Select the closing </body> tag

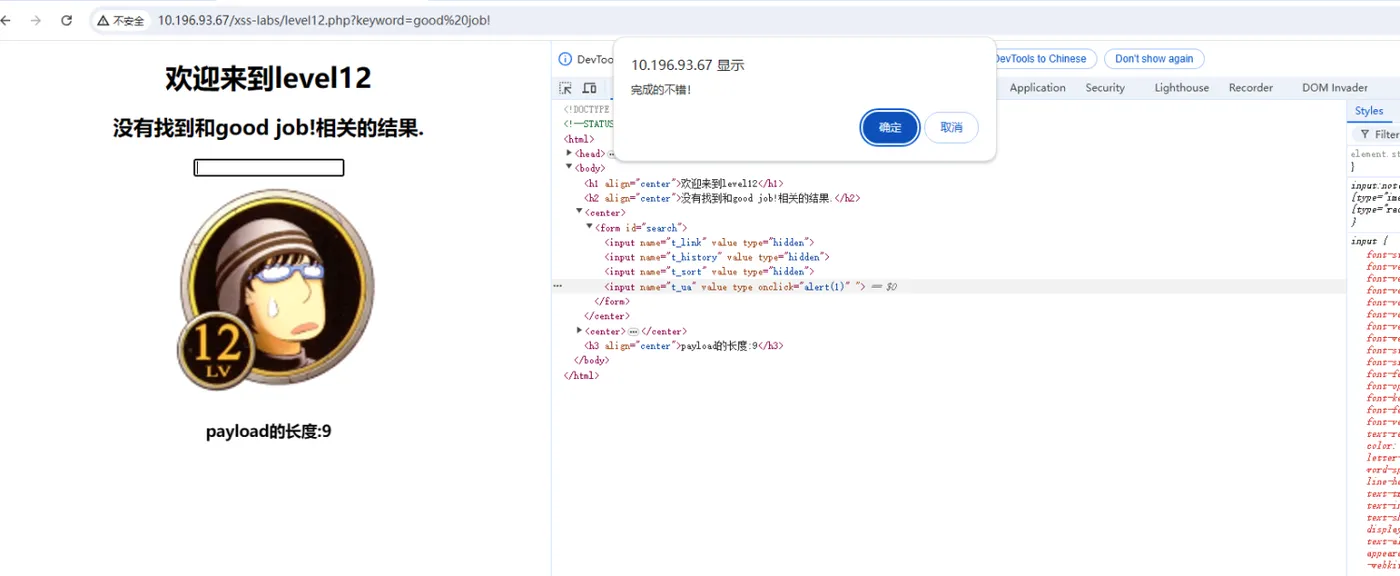coord(591,360)
